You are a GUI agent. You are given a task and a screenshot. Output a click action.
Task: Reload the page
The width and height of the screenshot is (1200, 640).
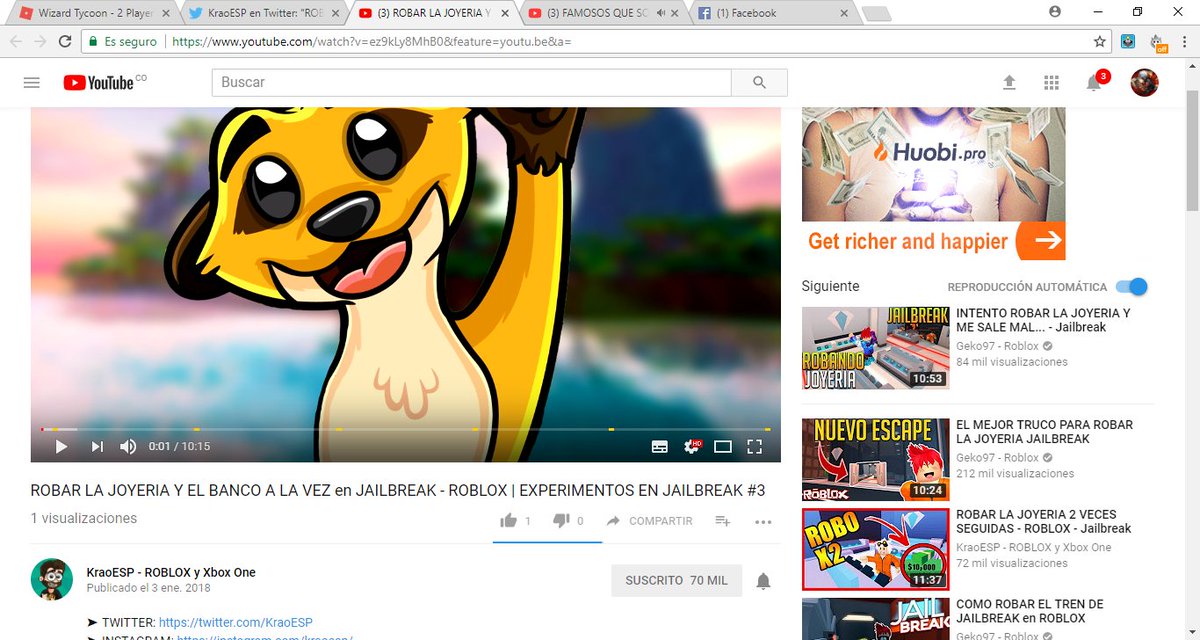65,42
